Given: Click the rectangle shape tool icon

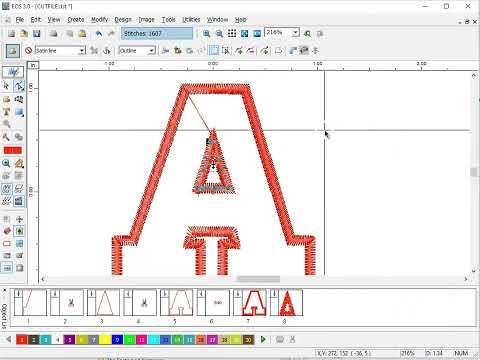Looking at the screenshot, I should point(7,243).
